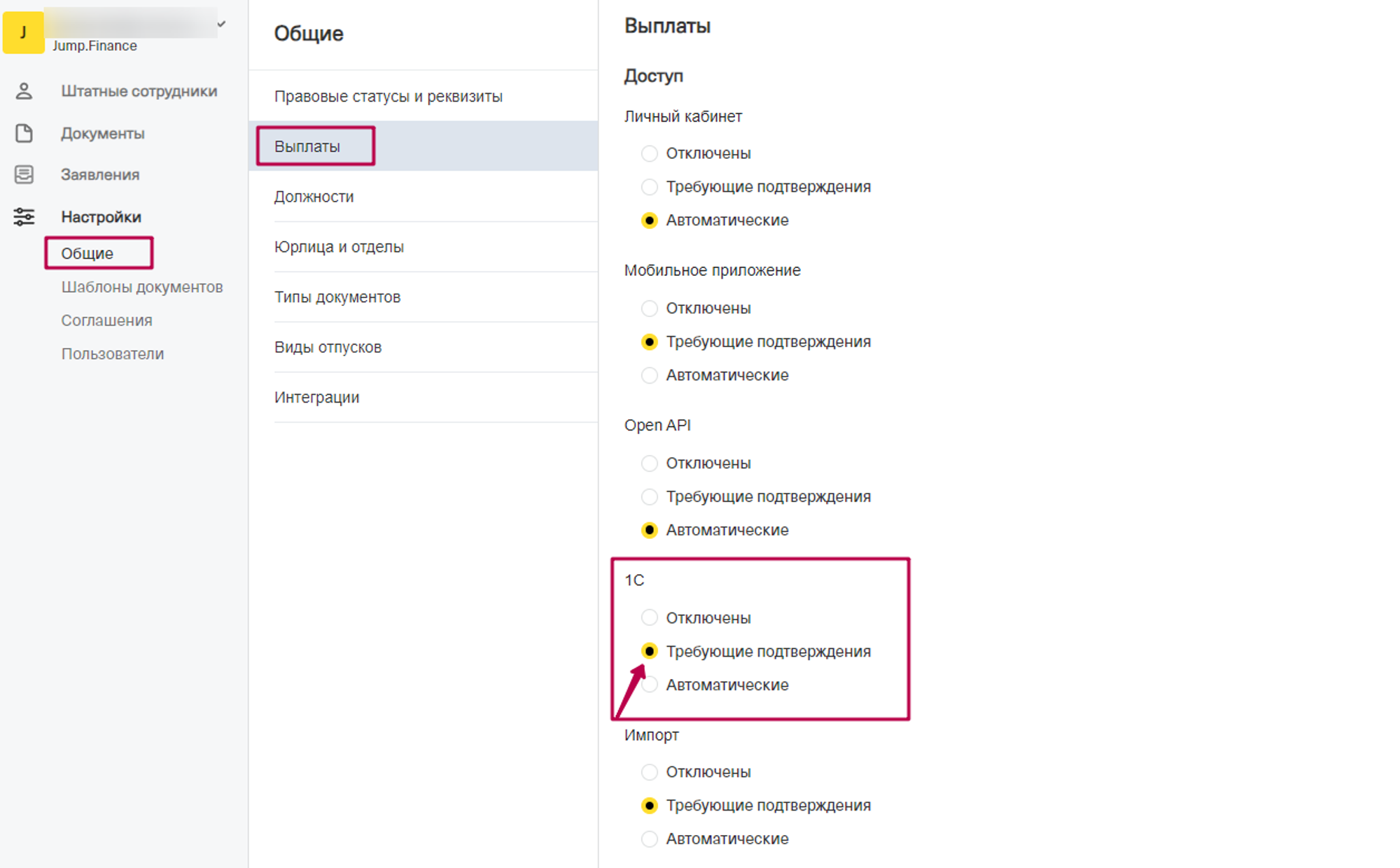Open the Соглашения settings page
The height and width of the screenshot is (868, 1400).
click(106, 321)
